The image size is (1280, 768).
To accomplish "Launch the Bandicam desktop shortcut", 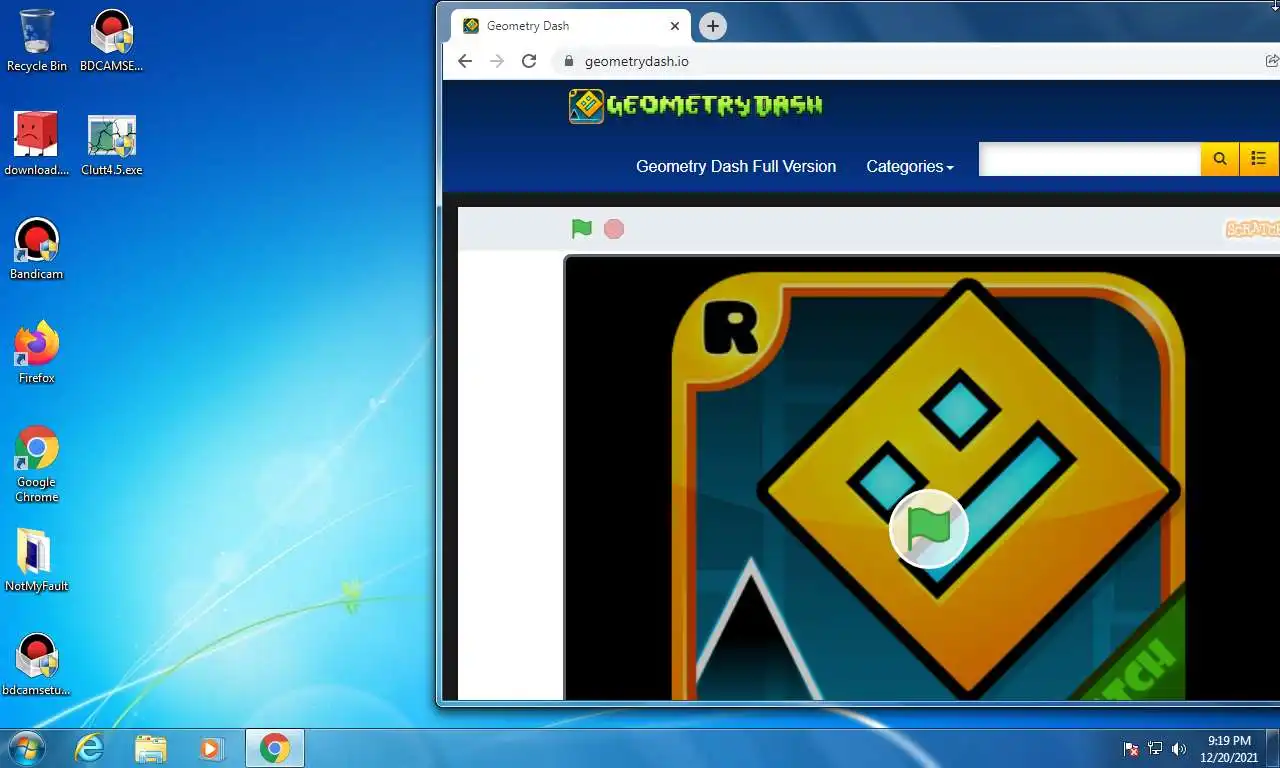I will [x=37, y=248].
